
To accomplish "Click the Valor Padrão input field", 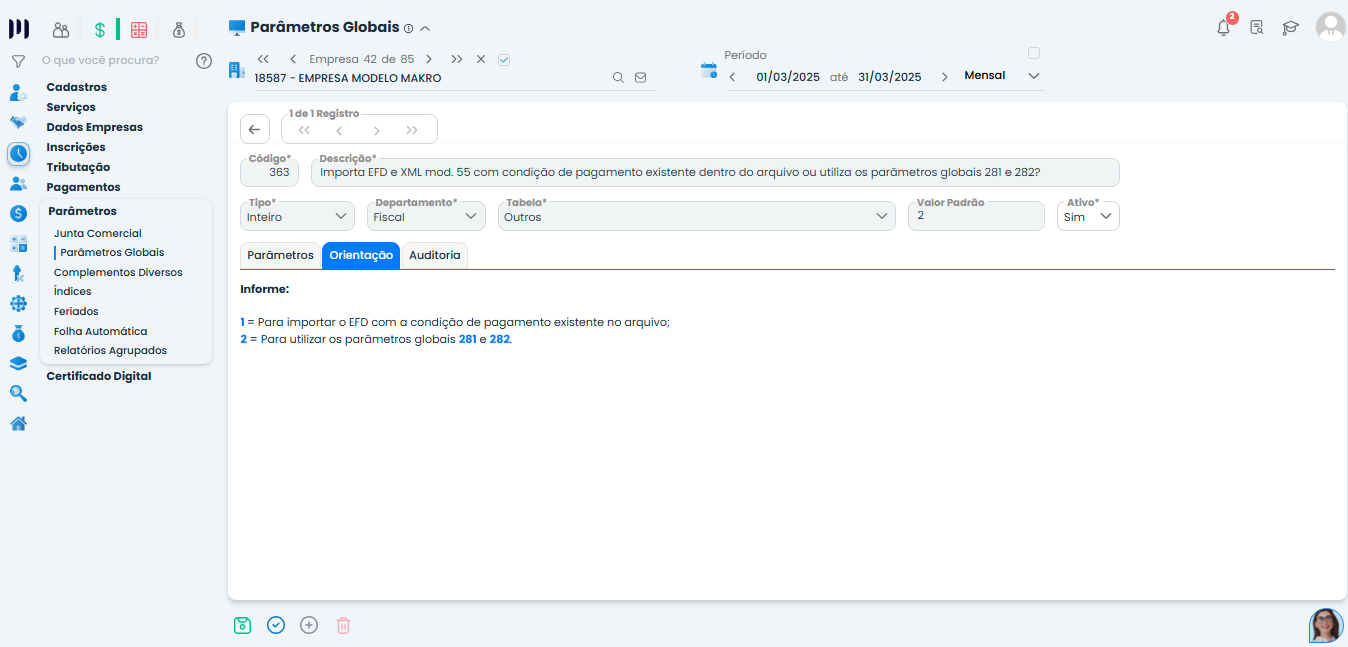I will click(x=975, y=217).
